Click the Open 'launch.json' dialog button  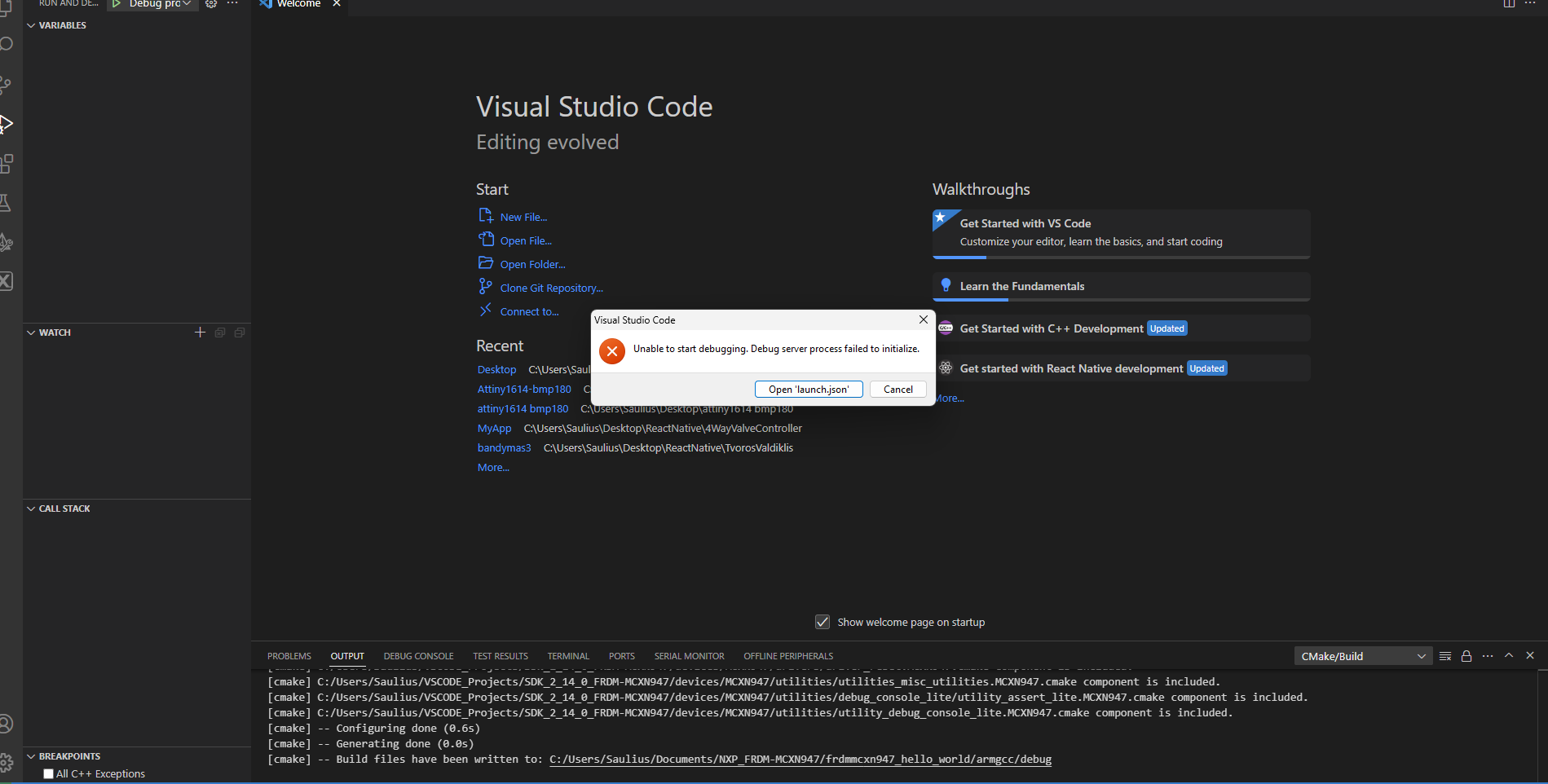pos(808,390)
